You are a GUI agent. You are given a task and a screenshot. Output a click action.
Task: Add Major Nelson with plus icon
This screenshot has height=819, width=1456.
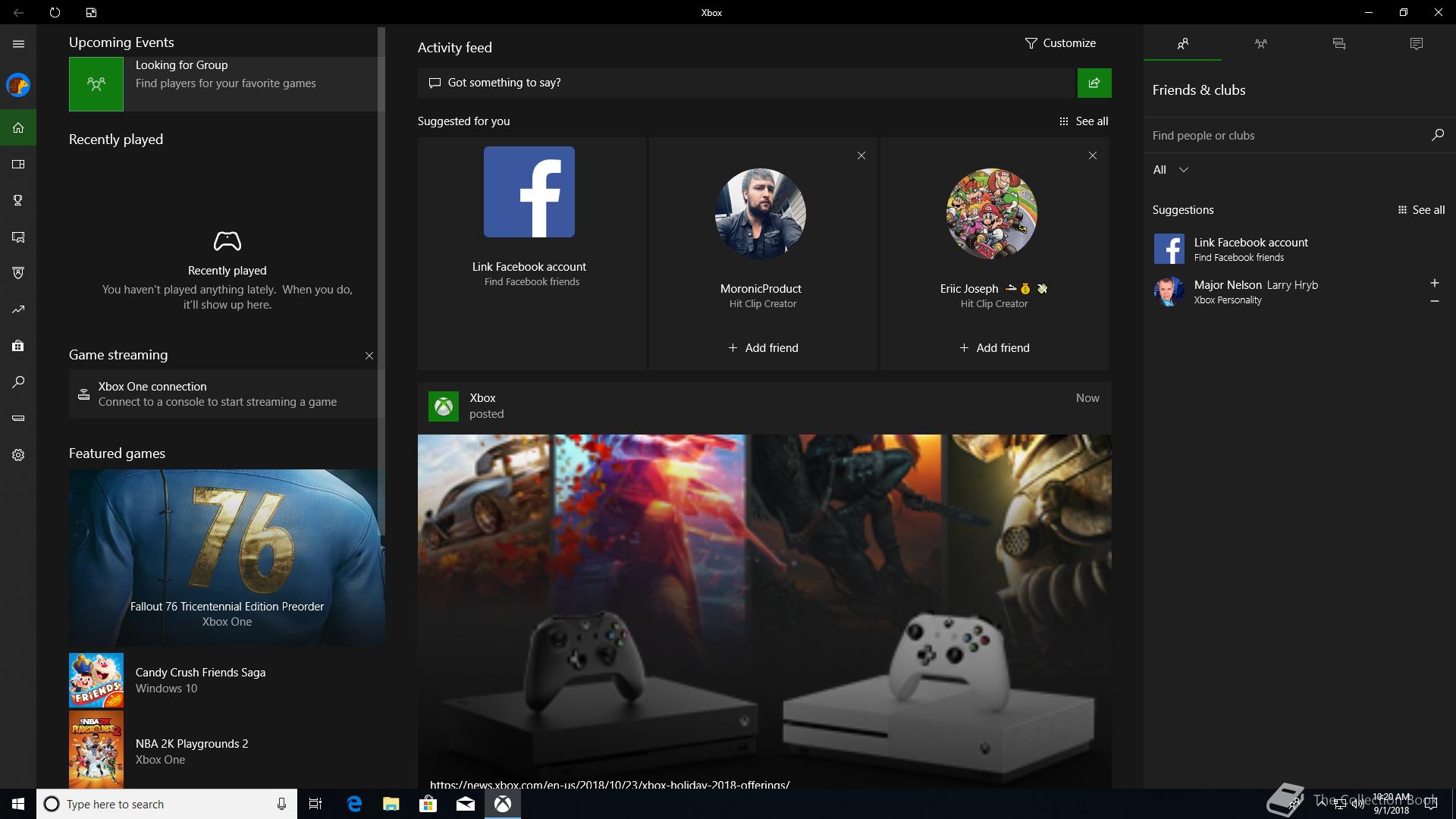1434,283
